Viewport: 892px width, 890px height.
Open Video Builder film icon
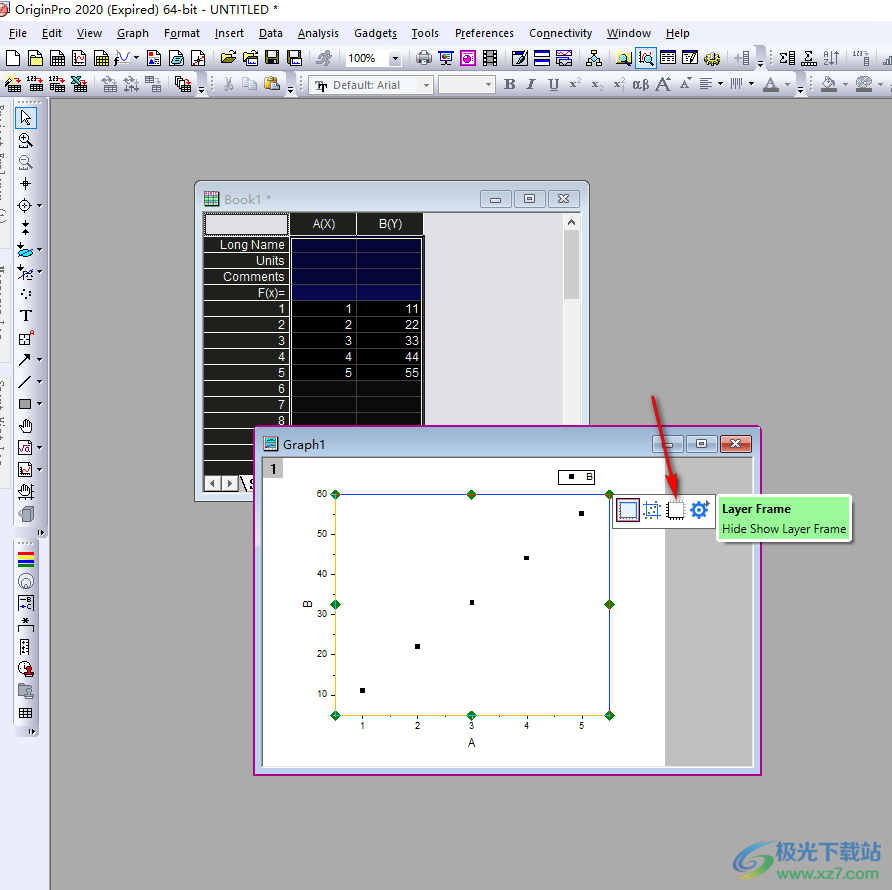tap(490, 58)
